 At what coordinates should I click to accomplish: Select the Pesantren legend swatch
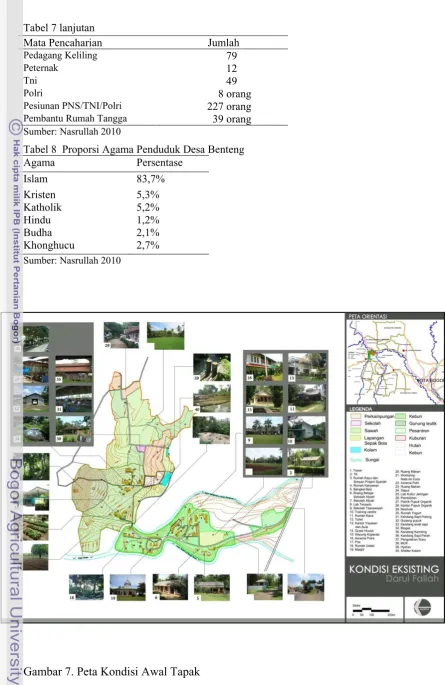pyautogui.click(x=400, y=430)
